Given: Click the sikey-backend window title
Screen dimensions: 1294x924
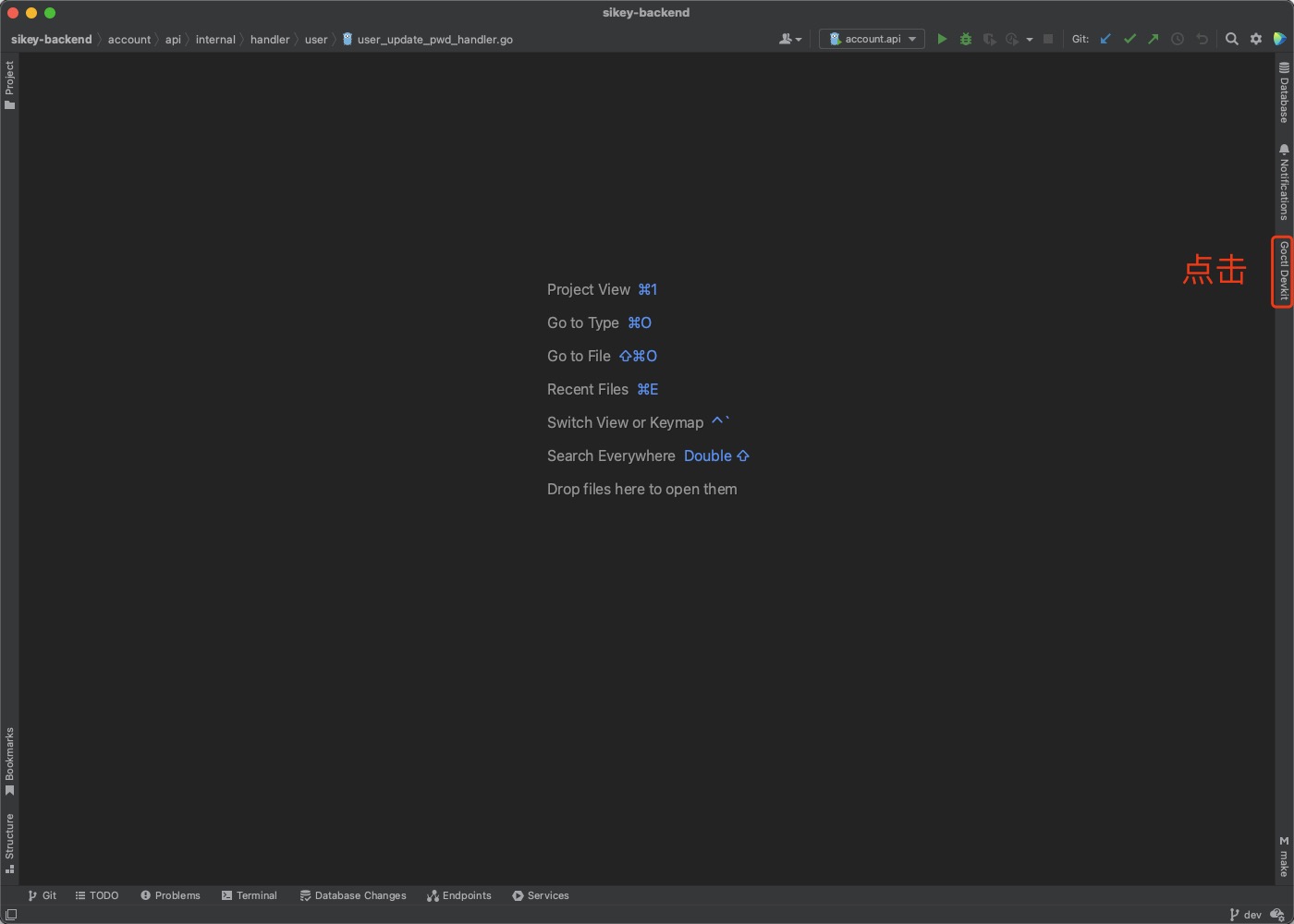Looking at the screenshot, I should click(x=646, y=12).
